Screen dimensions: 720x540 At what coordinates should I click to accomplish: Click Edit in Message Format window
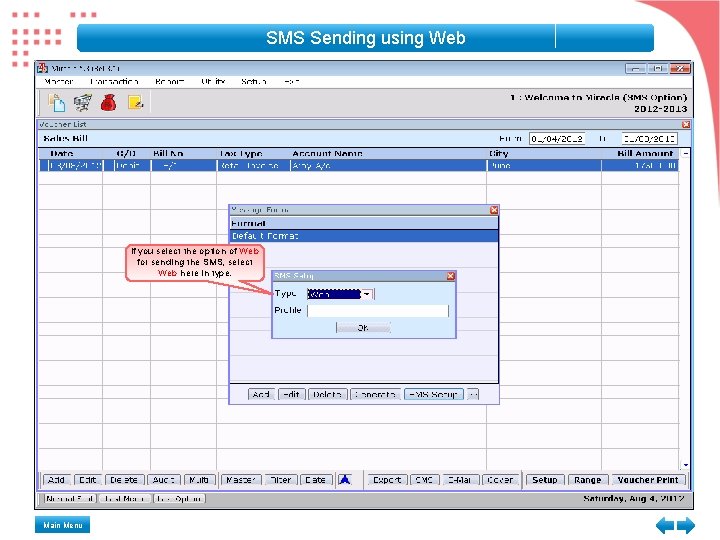coord(291,394)
